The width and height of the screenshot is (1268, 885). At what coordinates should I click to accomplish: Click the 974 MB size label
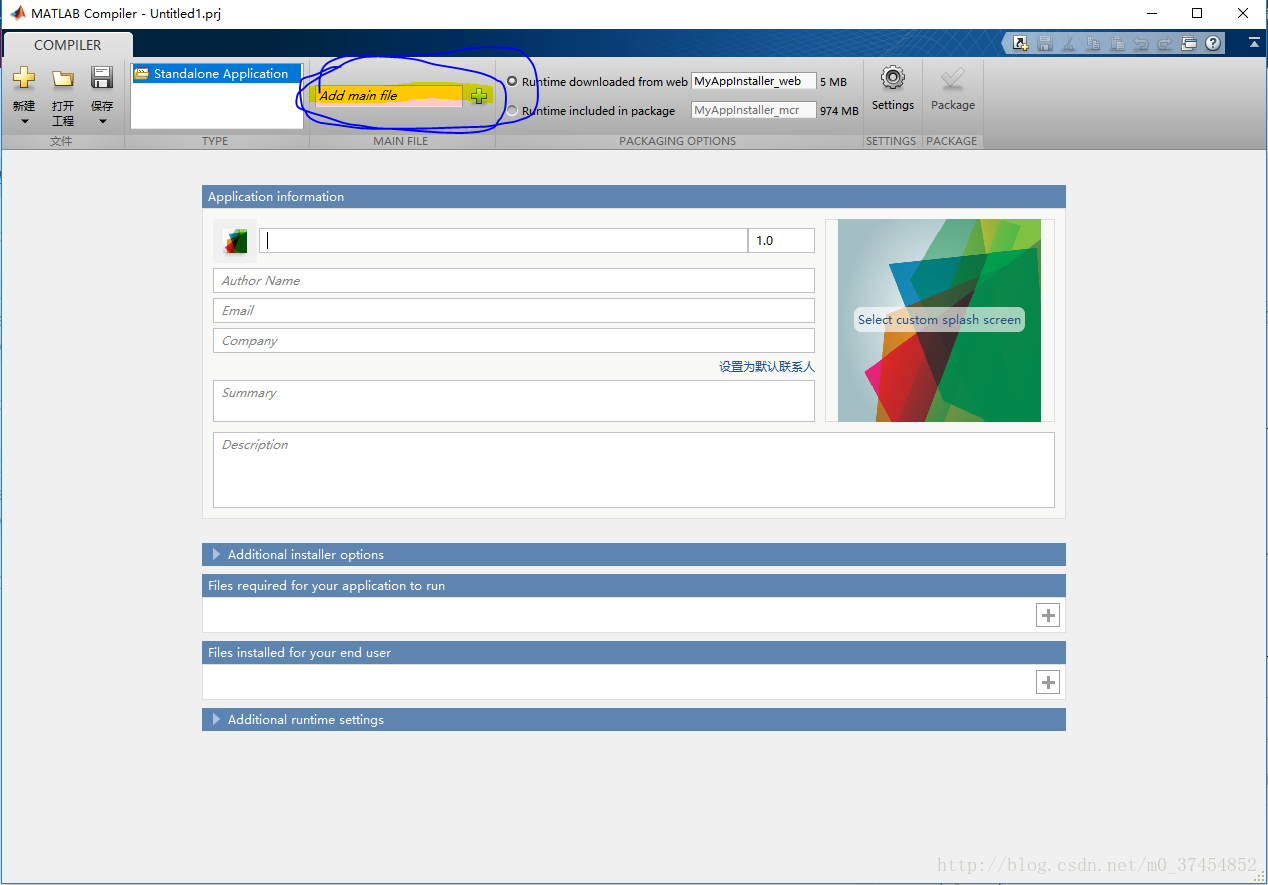pyautogui.click(x=839, y=111)
